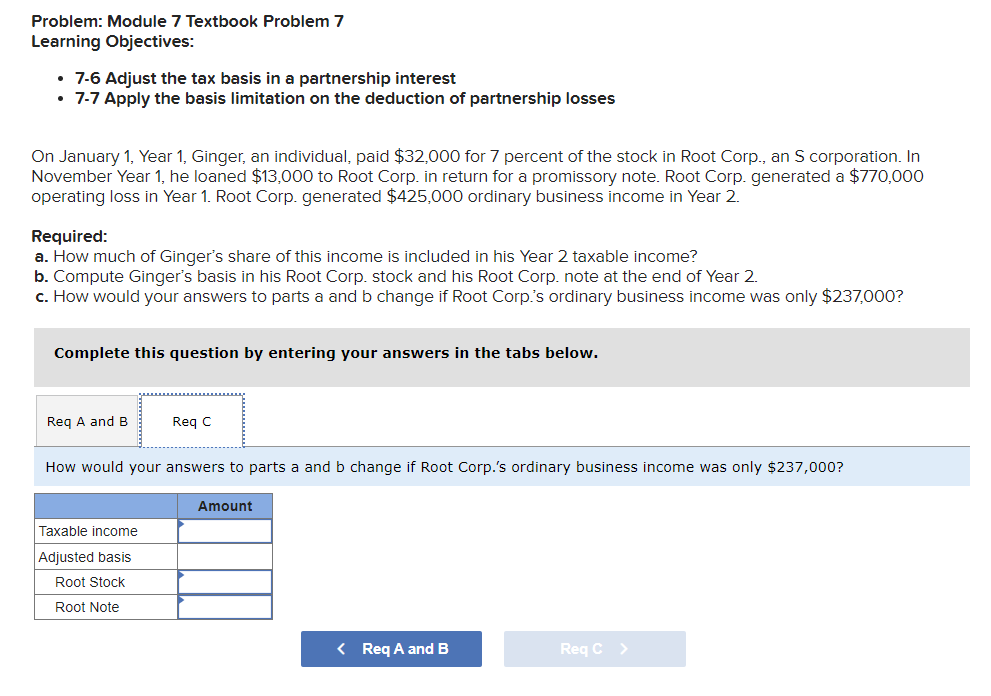Image resolution: width=991 pixels, height=696 pixels.
Task: Click the blue triangle in Taxable income cell
Action: coord(181,523)
